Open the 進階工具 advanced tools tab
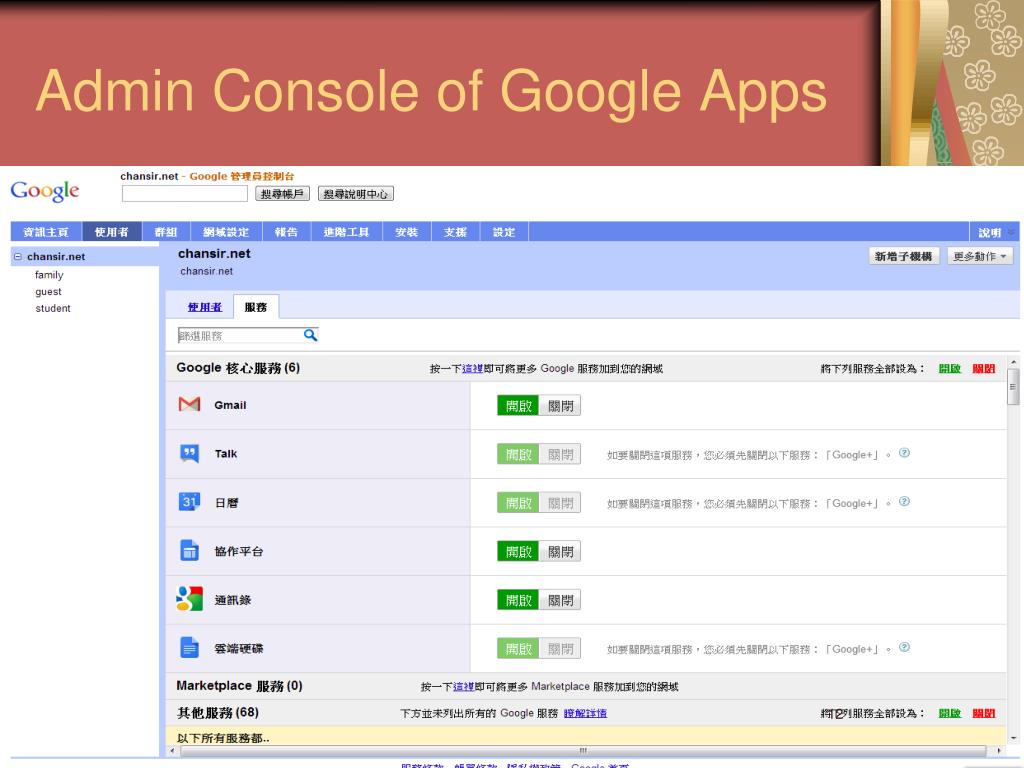 coord(346,232)
